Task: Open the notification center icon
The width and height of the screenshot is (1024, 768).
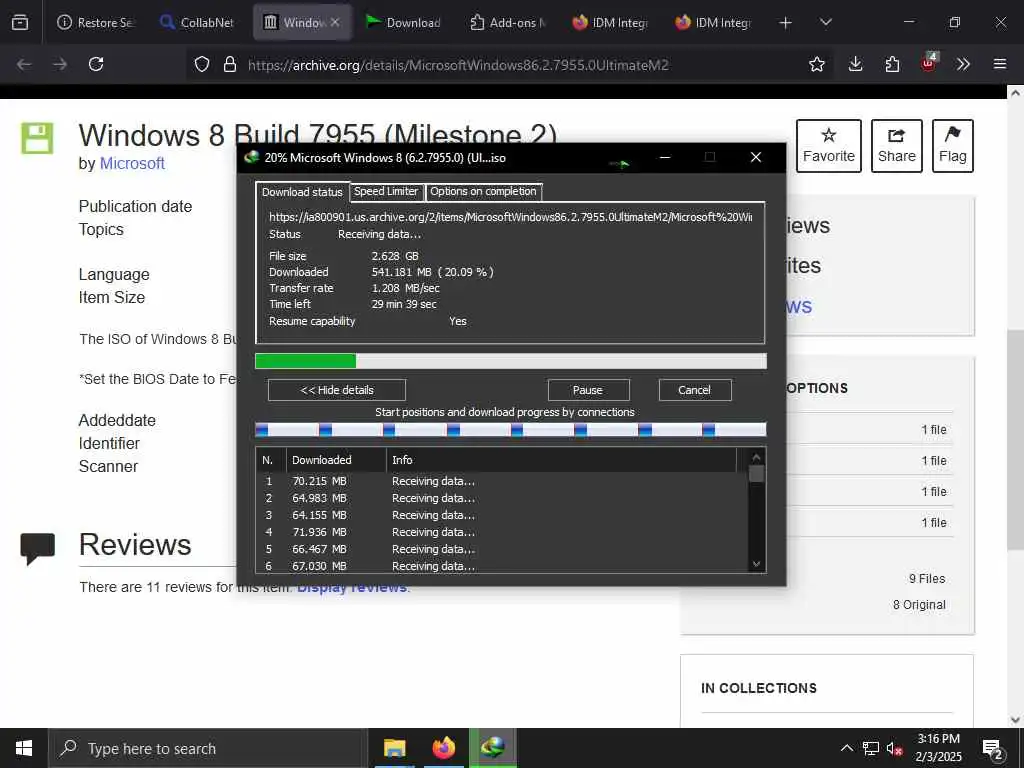Action: 993,750
